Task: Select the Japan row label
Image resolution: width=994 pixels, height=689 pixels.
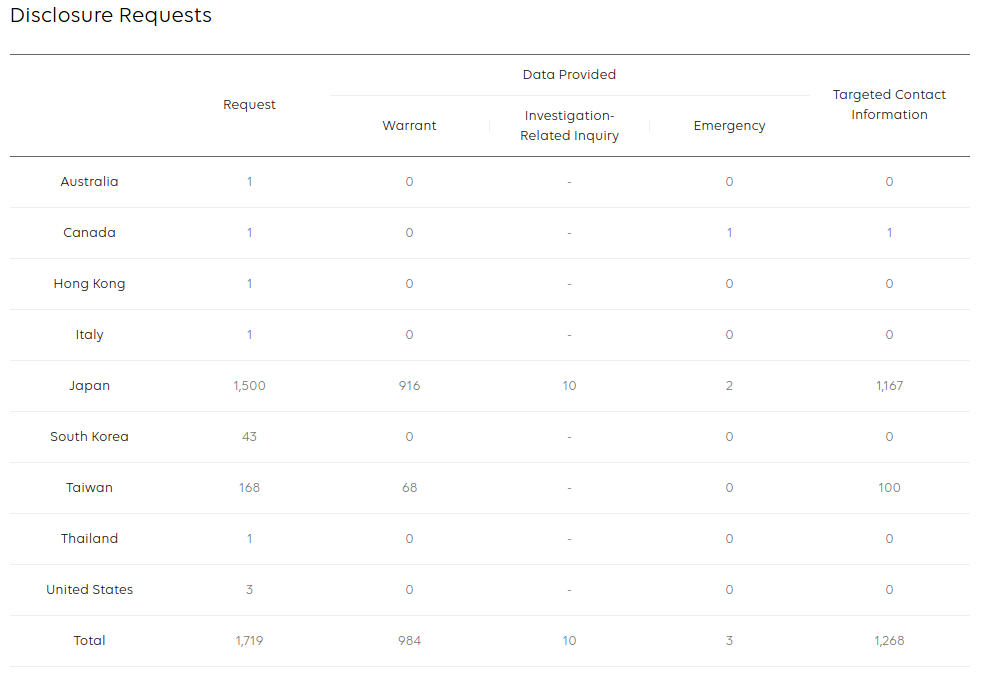Action: pyautogui.click(x=90, y=386)
